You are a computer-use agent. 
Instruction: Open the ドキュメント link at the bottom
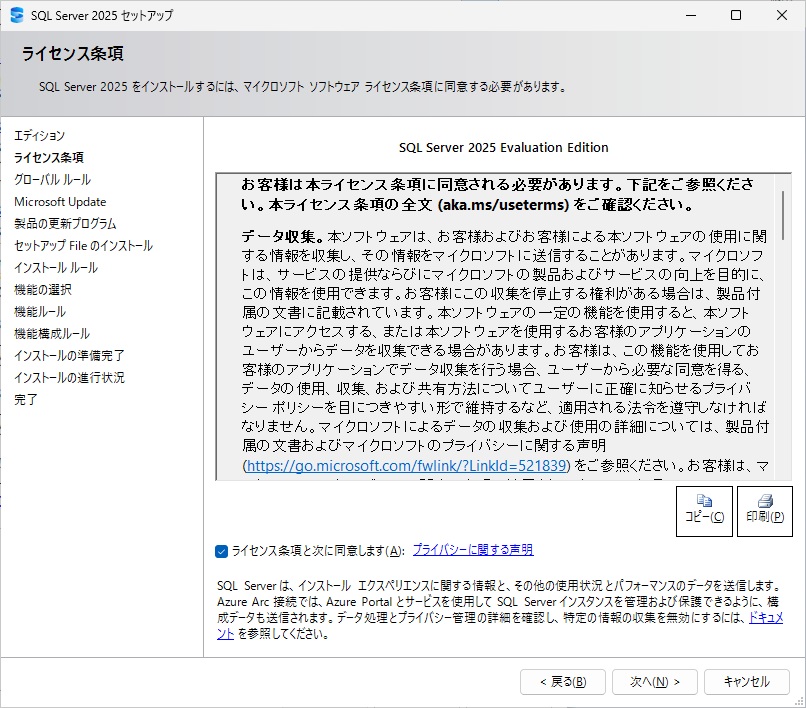pos(762,618)
